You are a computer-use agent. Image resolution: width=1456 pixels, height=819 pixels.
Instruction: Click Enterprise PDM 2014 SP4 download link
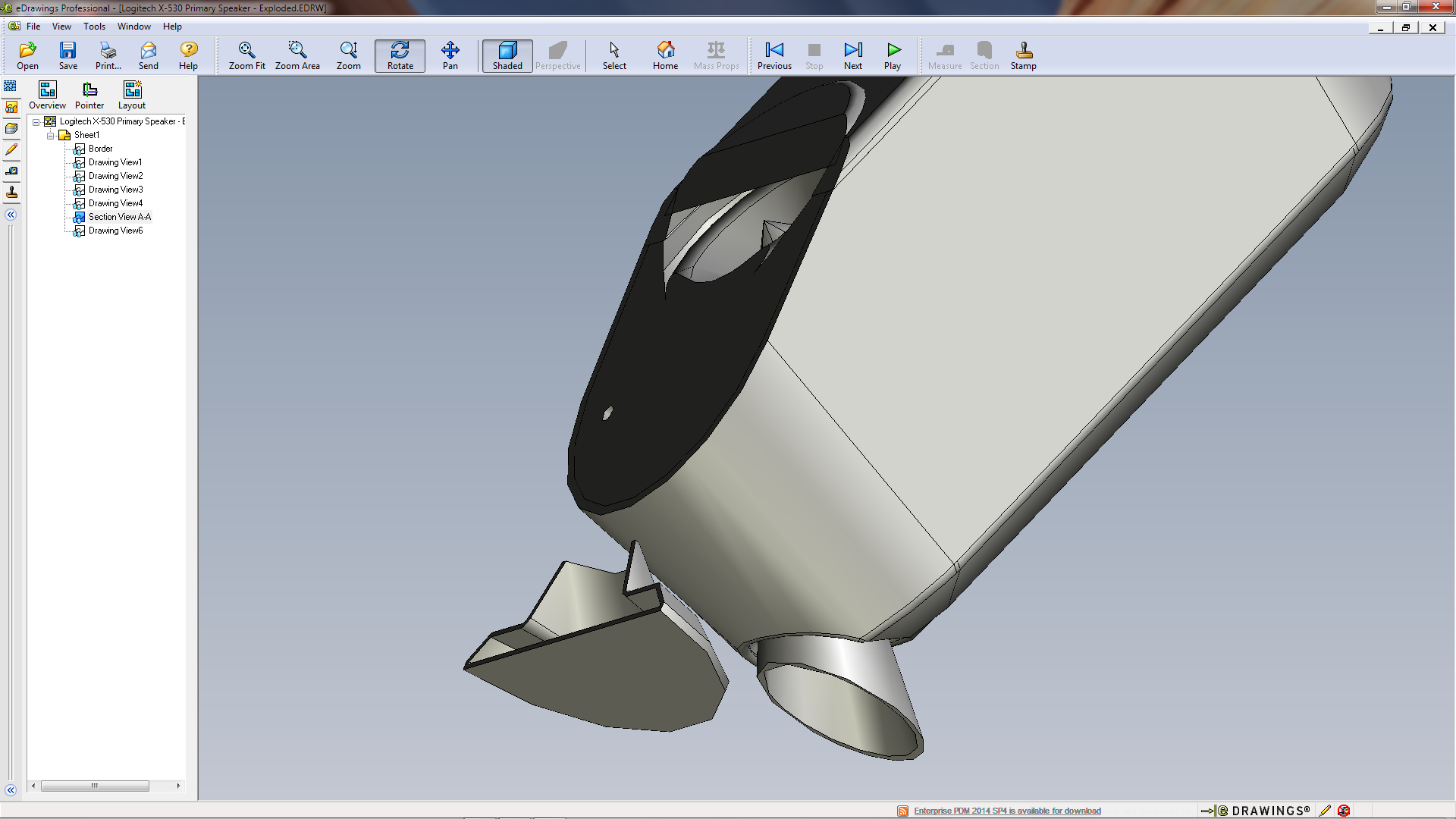click(1006, 811)
